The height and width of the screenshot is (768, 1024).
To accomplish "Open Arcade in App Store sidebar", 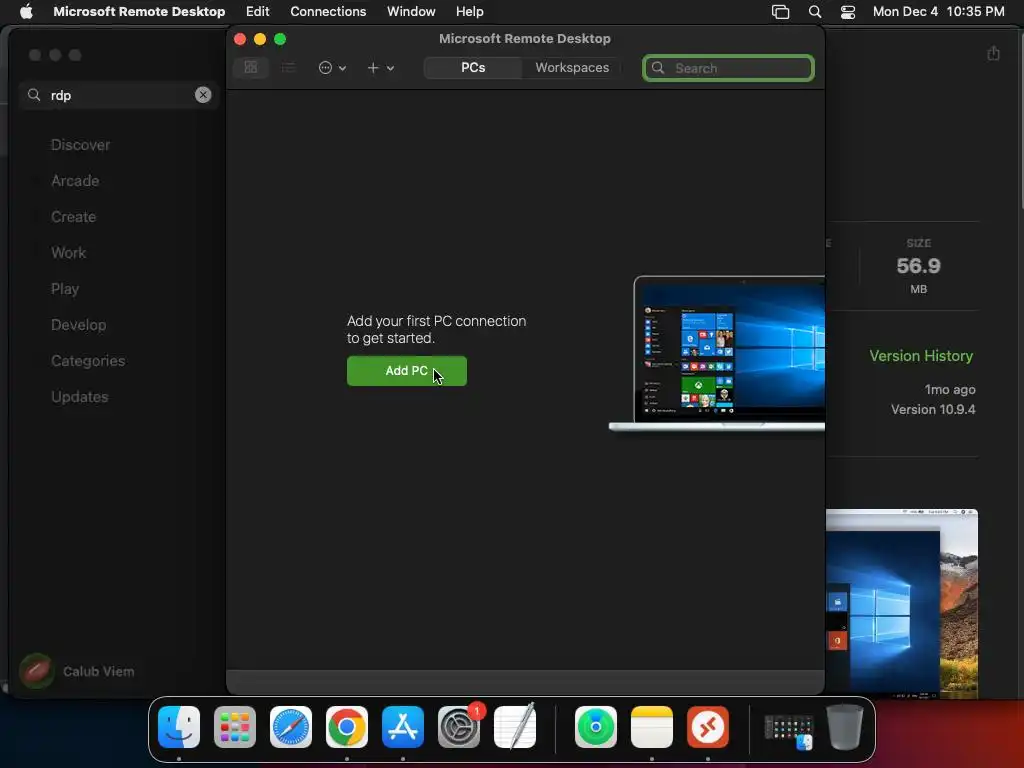I will click(75, 181).
